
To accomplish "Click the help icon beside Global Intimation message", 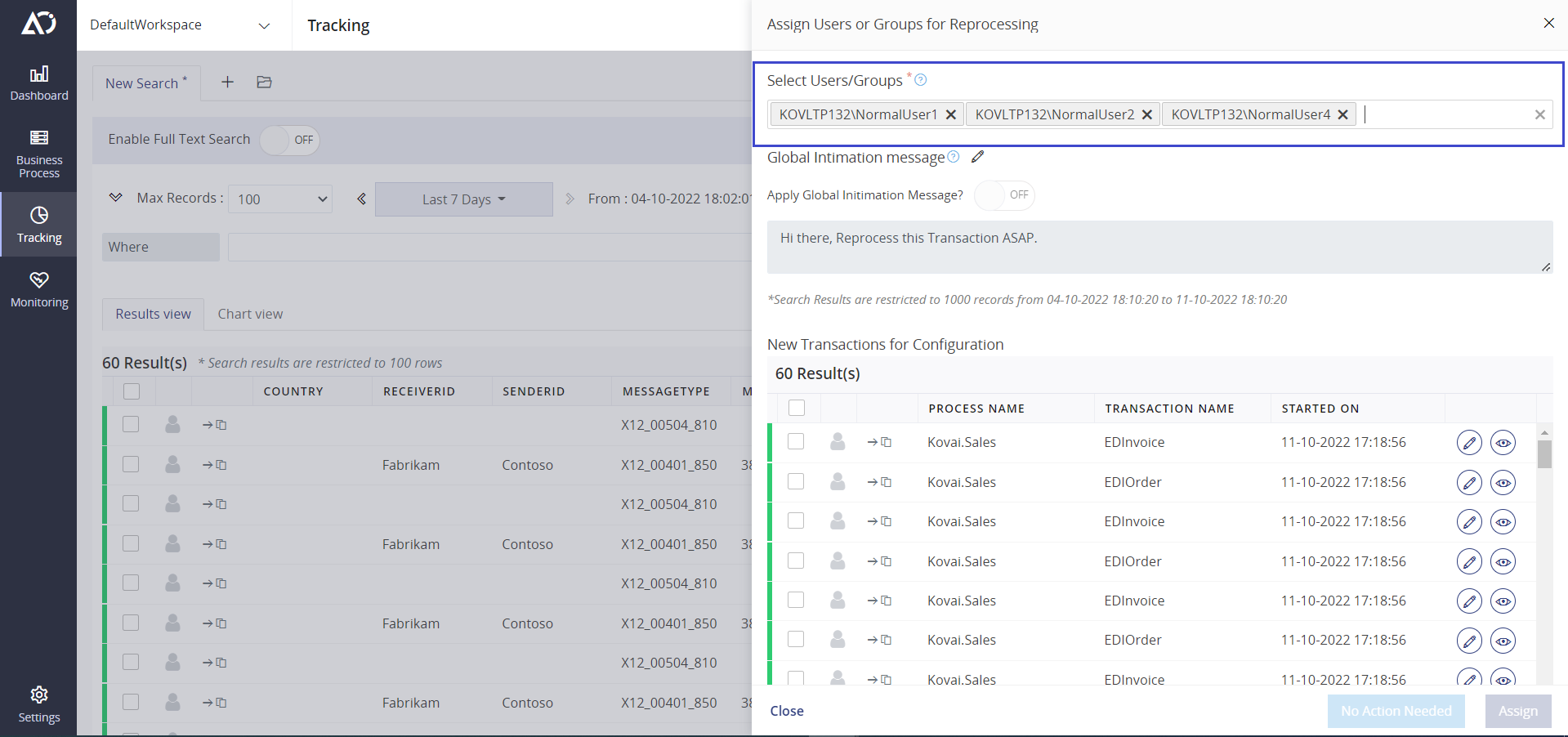I will (x=954, y=157).
